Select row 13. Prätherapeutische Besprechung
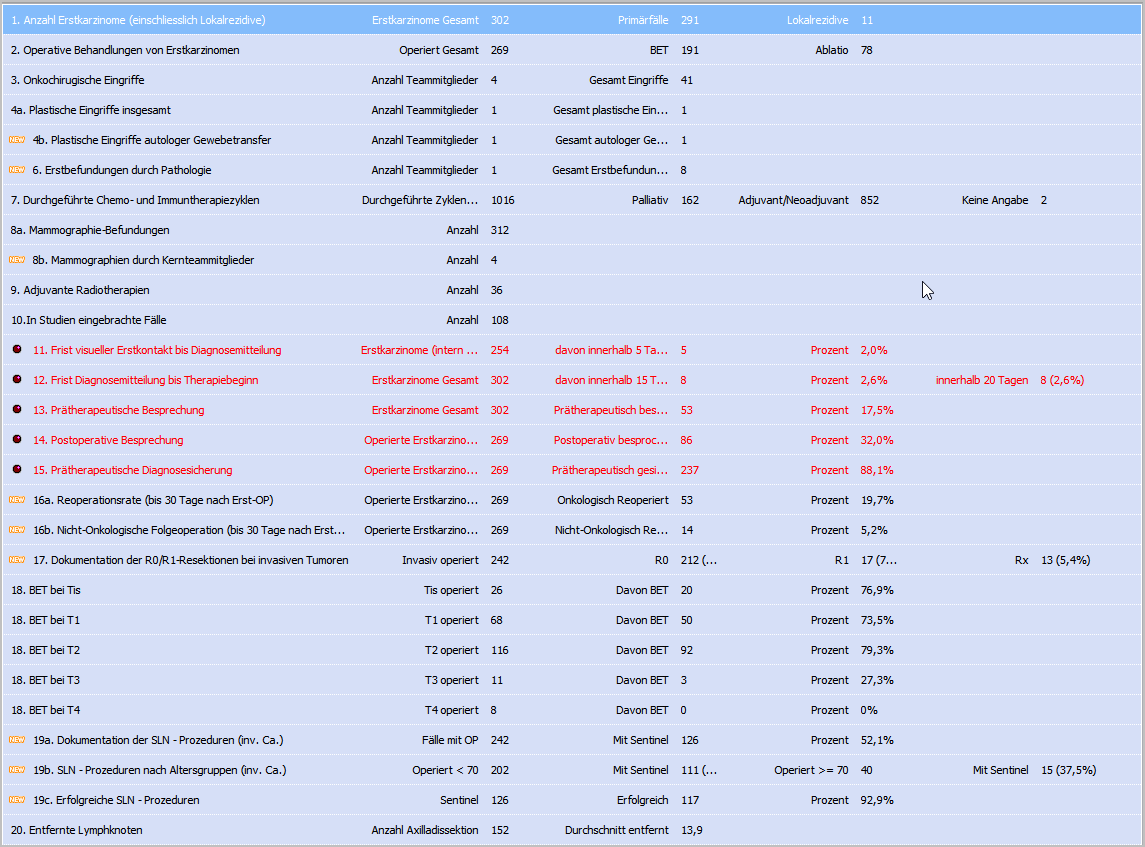 pos(571,410)
